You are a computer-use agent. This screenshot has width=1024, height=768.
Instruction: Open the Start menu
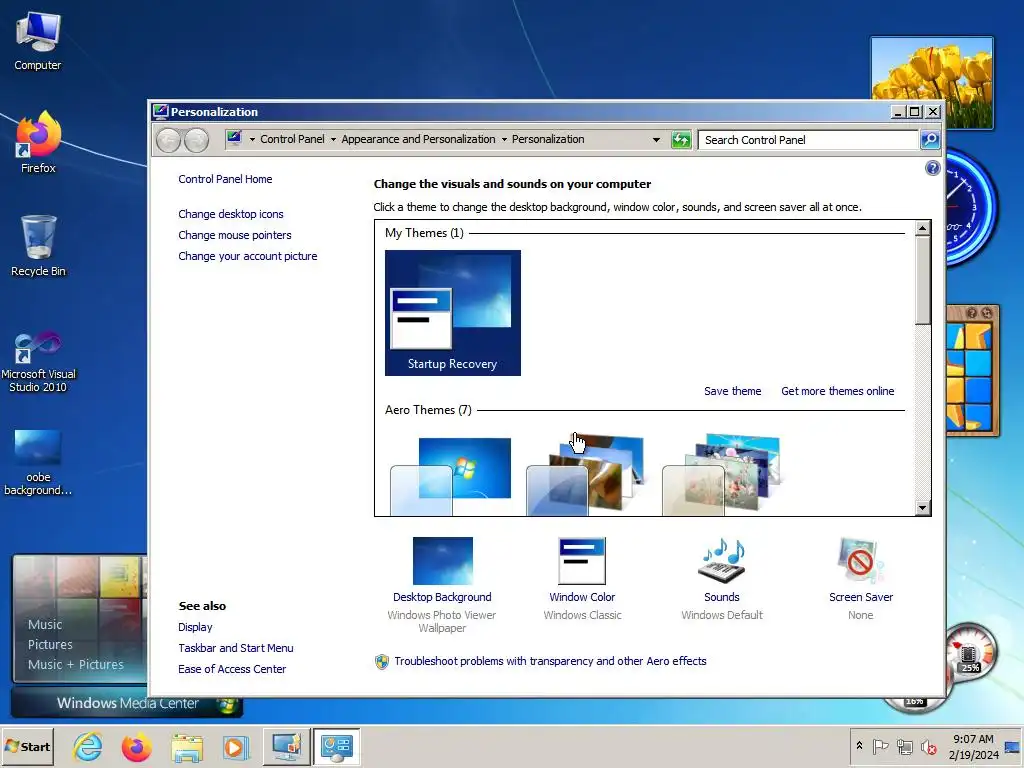click(27, 746)
